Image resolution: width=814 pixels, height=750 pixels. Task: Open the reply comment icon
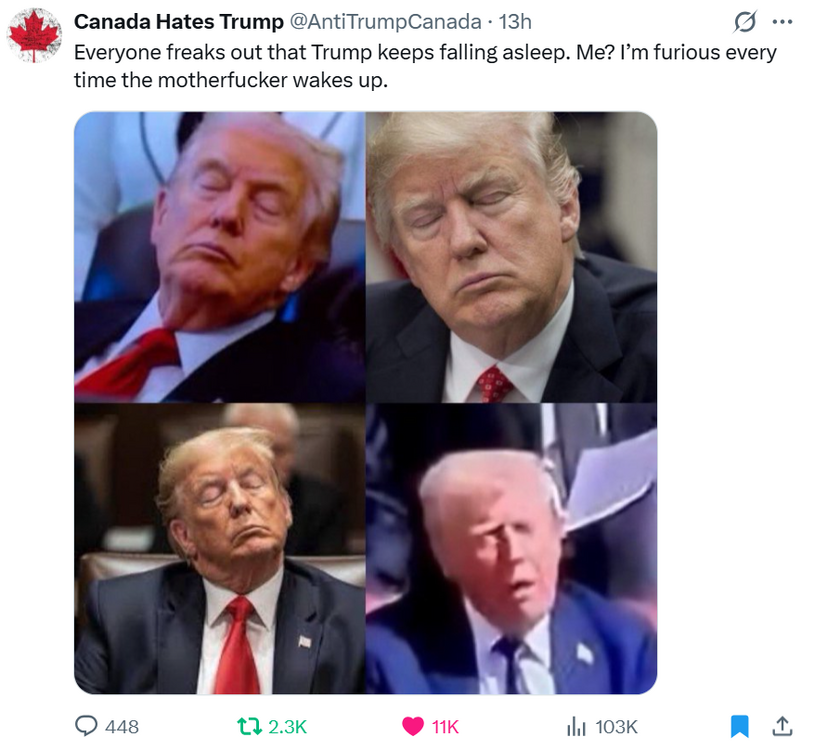(86, 726)
